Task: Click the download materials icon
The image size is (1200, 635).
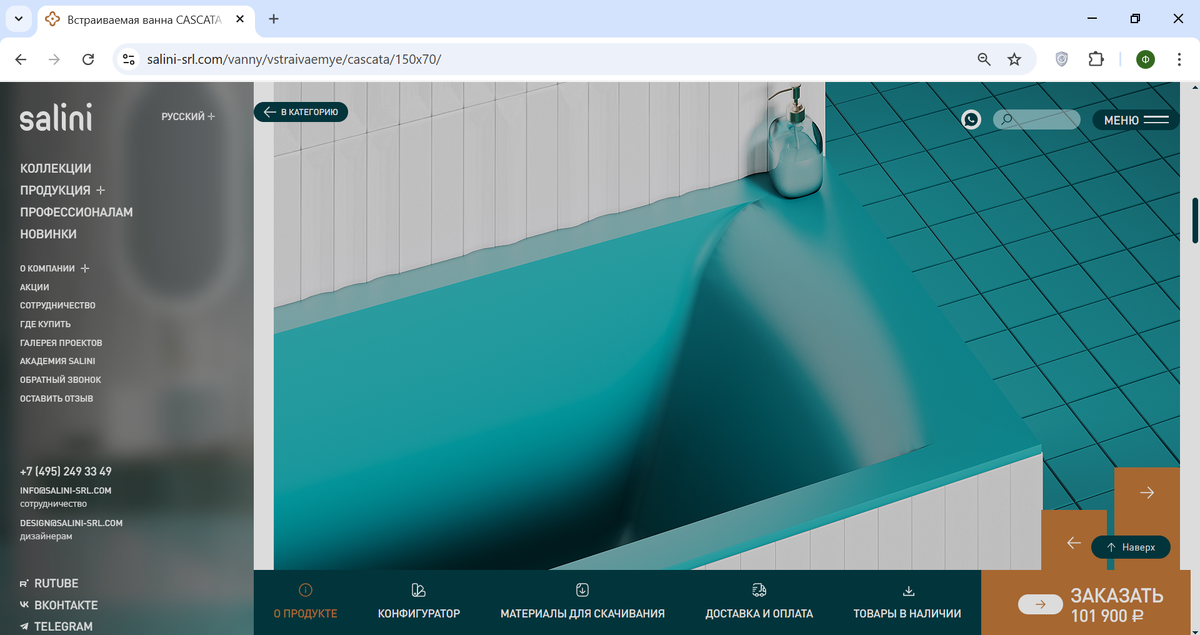Action: [x=582, y=590]
